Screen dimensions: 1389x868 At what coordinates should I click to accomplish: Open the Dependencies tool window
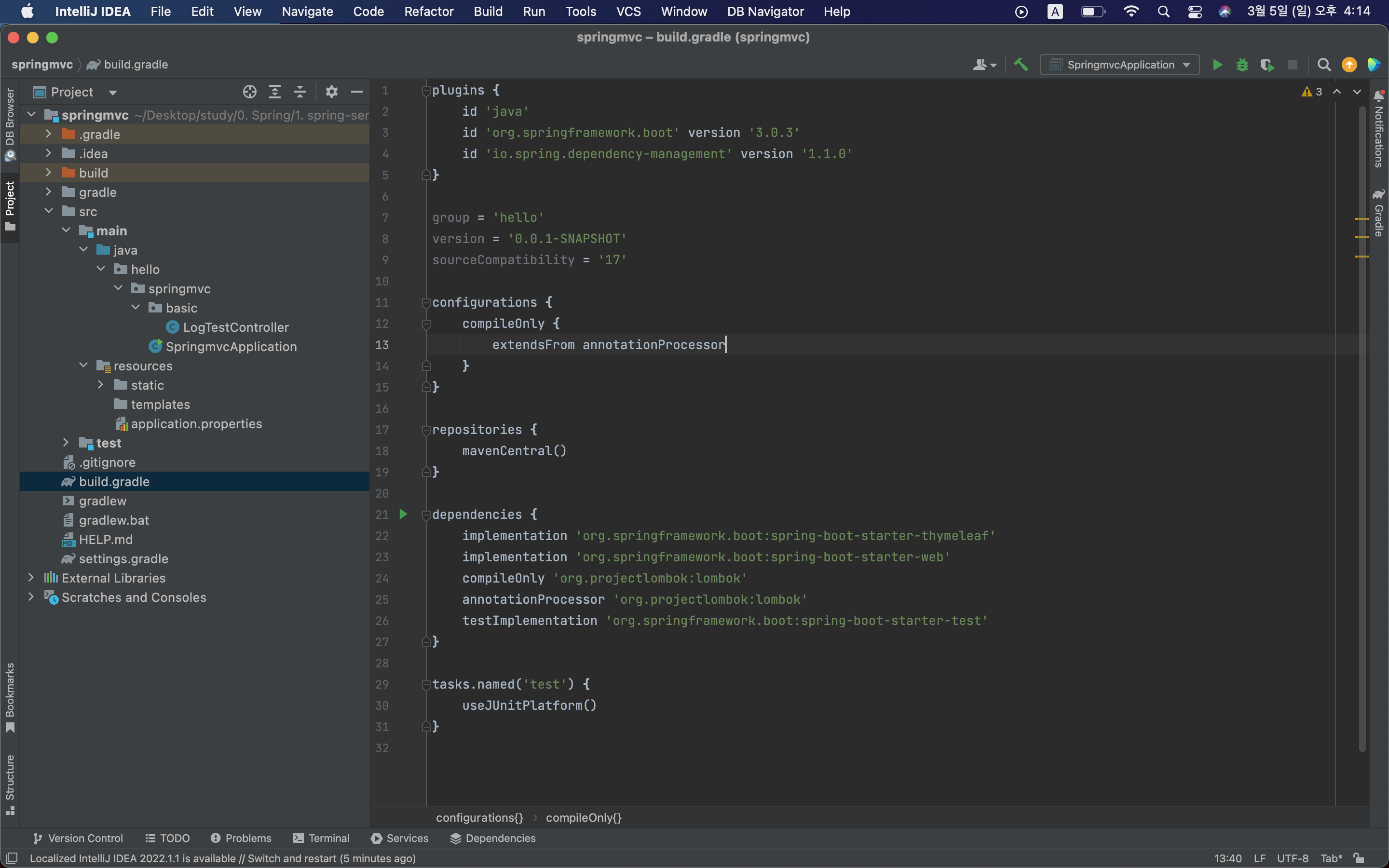click(x=492, y=838)
